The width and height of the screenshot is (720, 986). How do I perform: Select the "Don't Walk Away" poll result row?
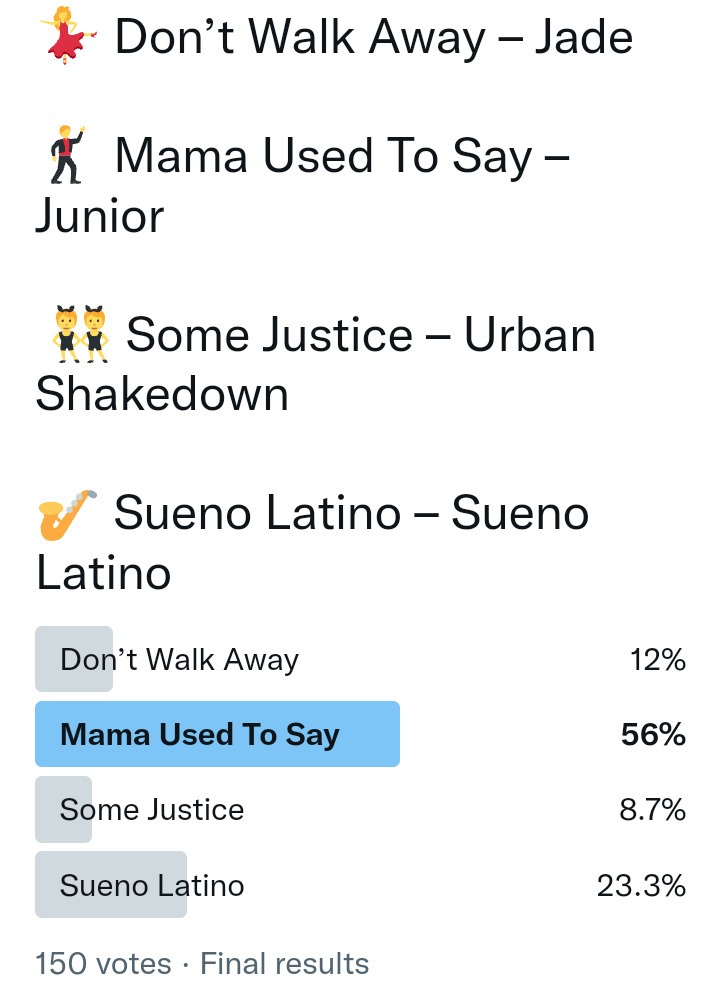[x=180, y=660]
